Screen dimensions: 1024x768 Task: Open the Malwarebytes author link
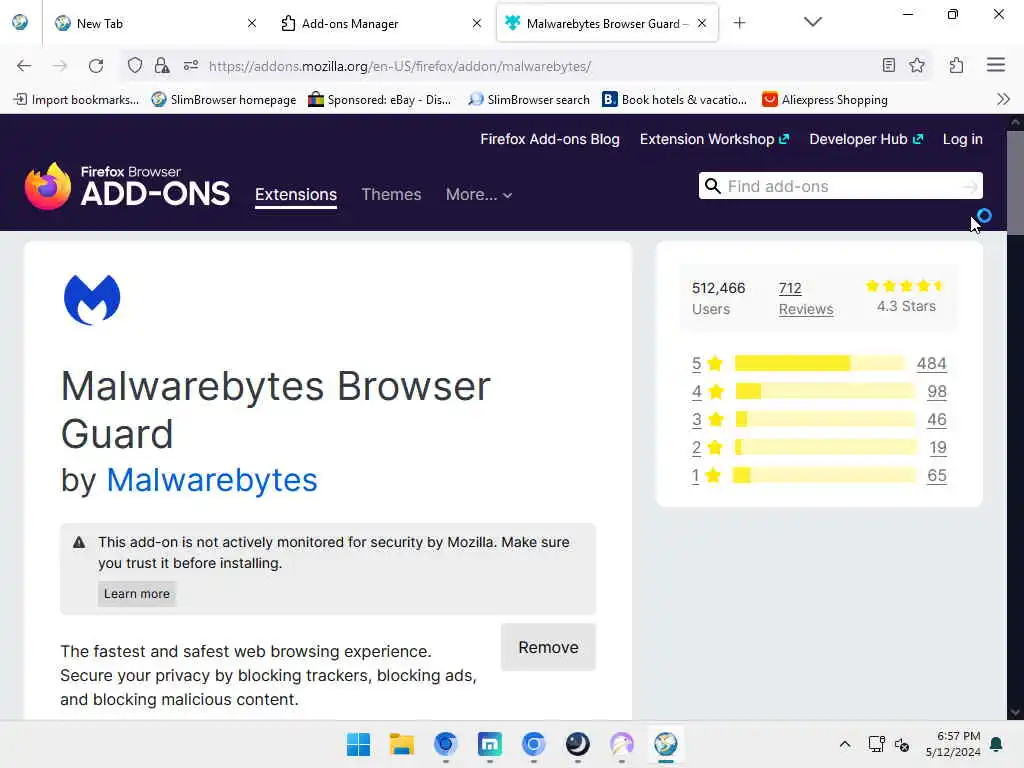(212, 480)
